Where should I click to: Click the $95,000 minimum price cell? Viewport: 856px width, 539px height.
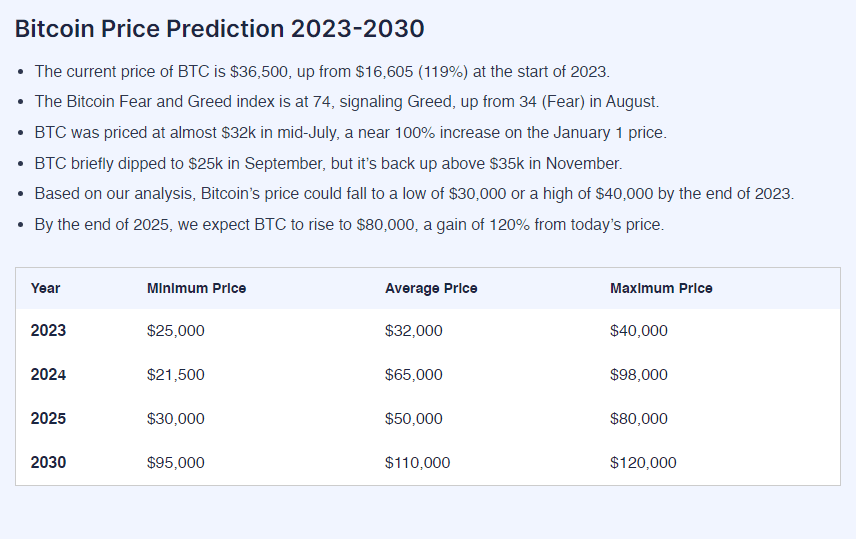pyautogui.click(x=176, y=462)
